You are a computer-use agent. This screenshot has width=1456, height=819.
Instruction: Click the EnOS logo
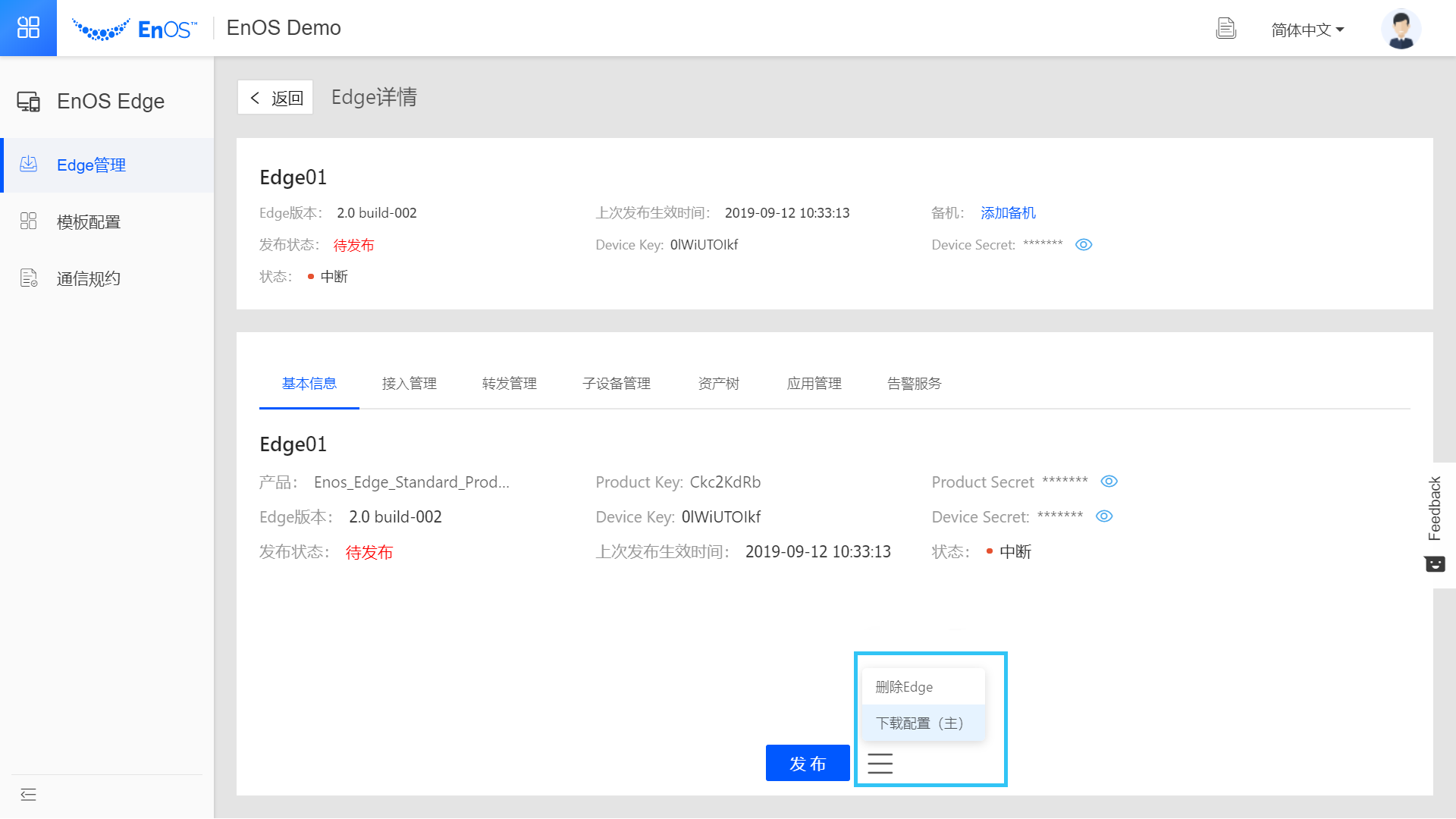(x=134, y=29)
